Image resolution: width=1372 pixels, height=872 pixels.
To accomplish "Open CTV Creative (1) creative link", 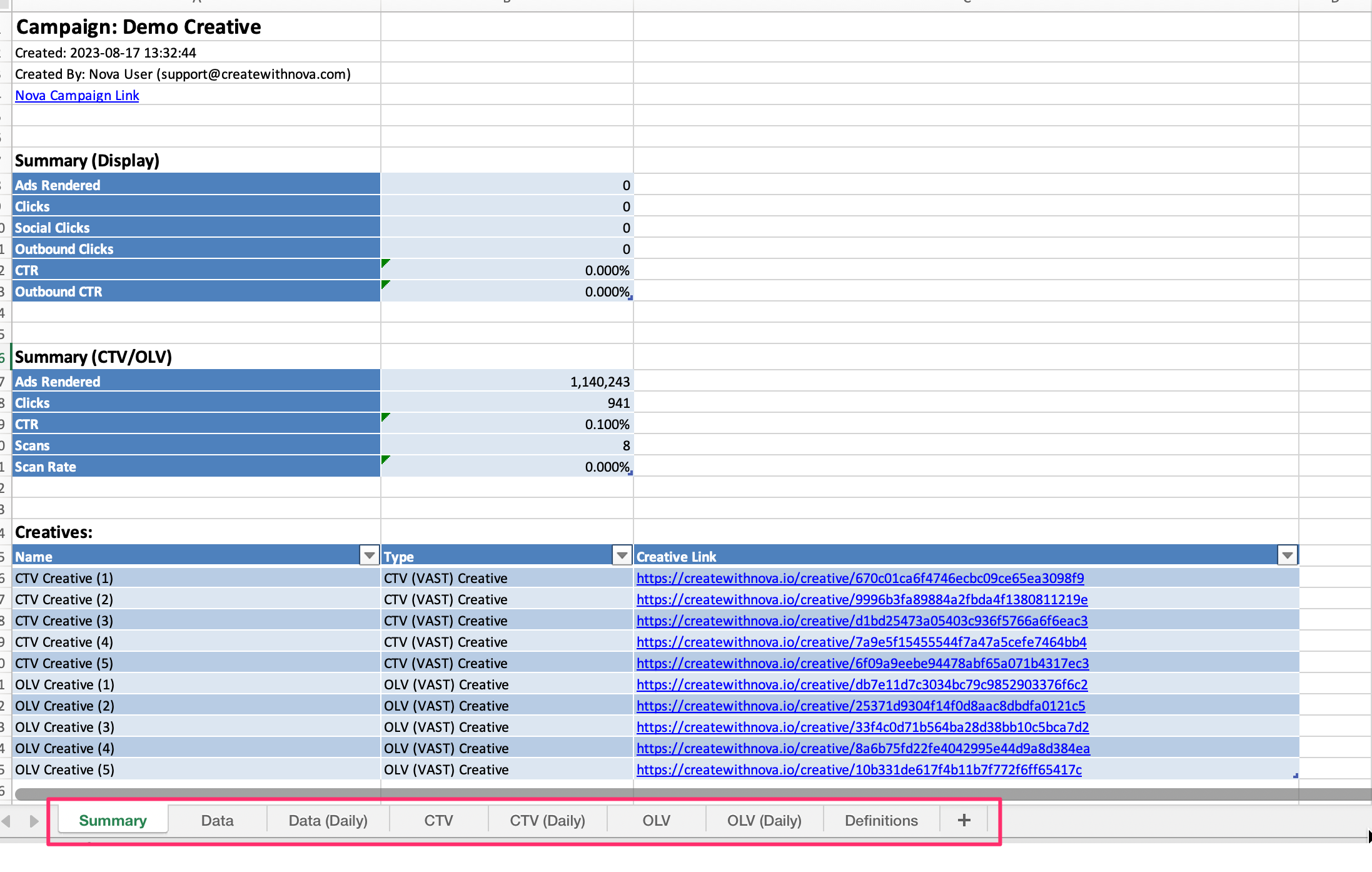I will click(860, 579).
